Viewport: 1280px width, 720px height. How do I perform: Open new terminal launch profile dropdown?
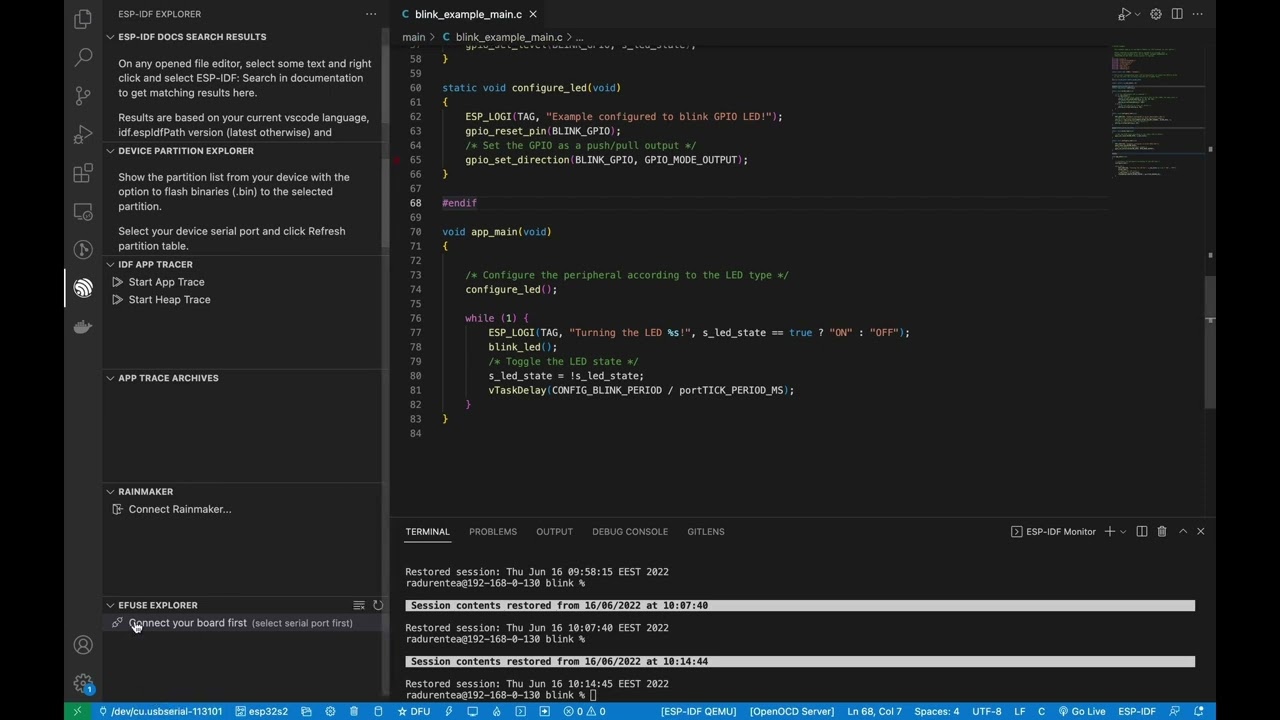[1123, 531]
